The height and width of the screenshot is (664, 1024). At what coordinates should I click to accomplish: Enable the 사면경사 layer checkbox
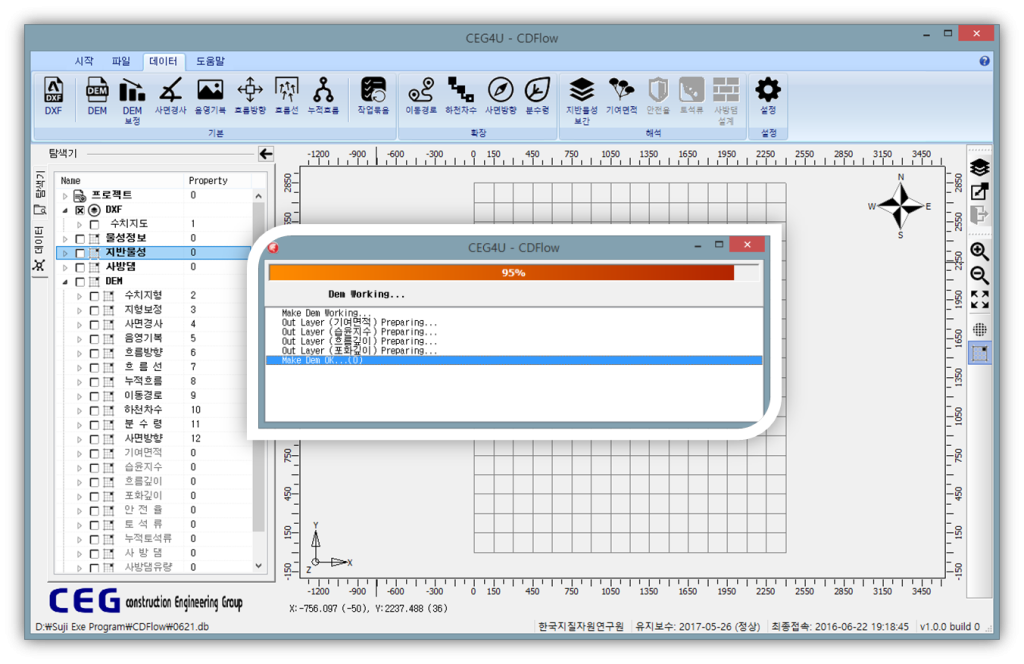click(94, 325)
